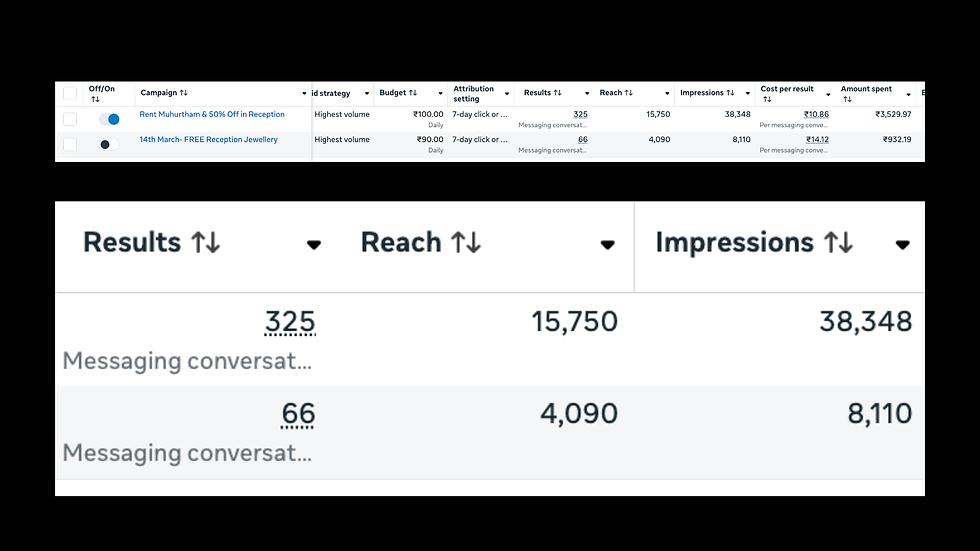The image size is (980, 551).
Task: Click sort arrows under the Off/On column header
Action: [x=94, y=99]
